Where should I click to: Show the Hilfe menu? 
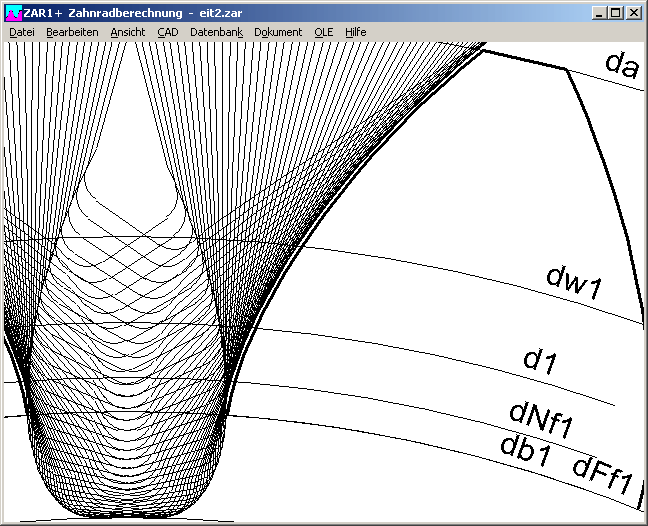coord(356,32)
